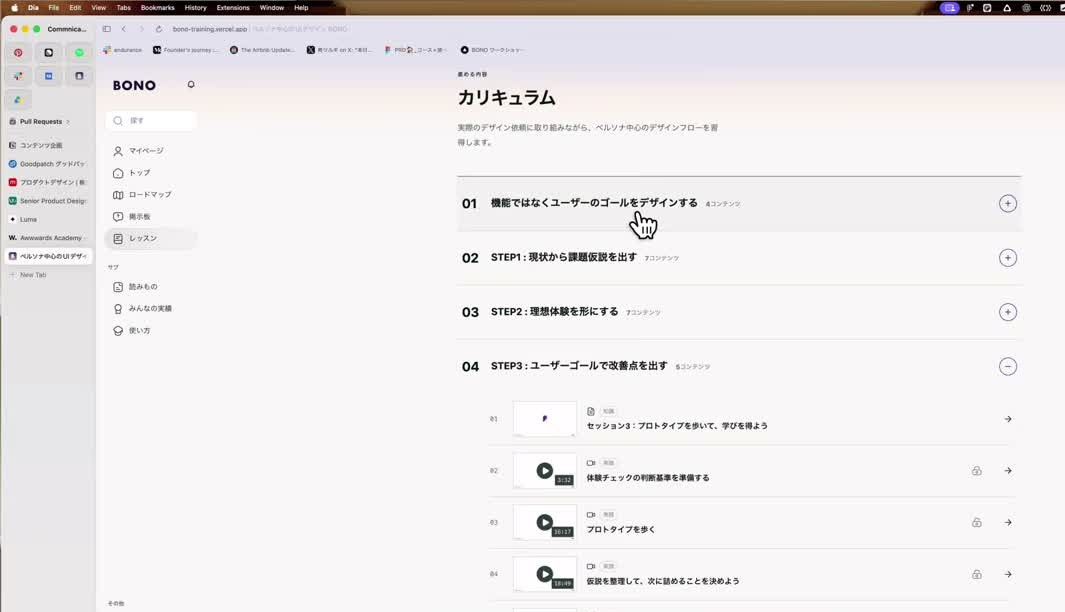1065x612 pixels.
Task: Click arrow on 仮説を整理して row
Action: [1008, 574]
